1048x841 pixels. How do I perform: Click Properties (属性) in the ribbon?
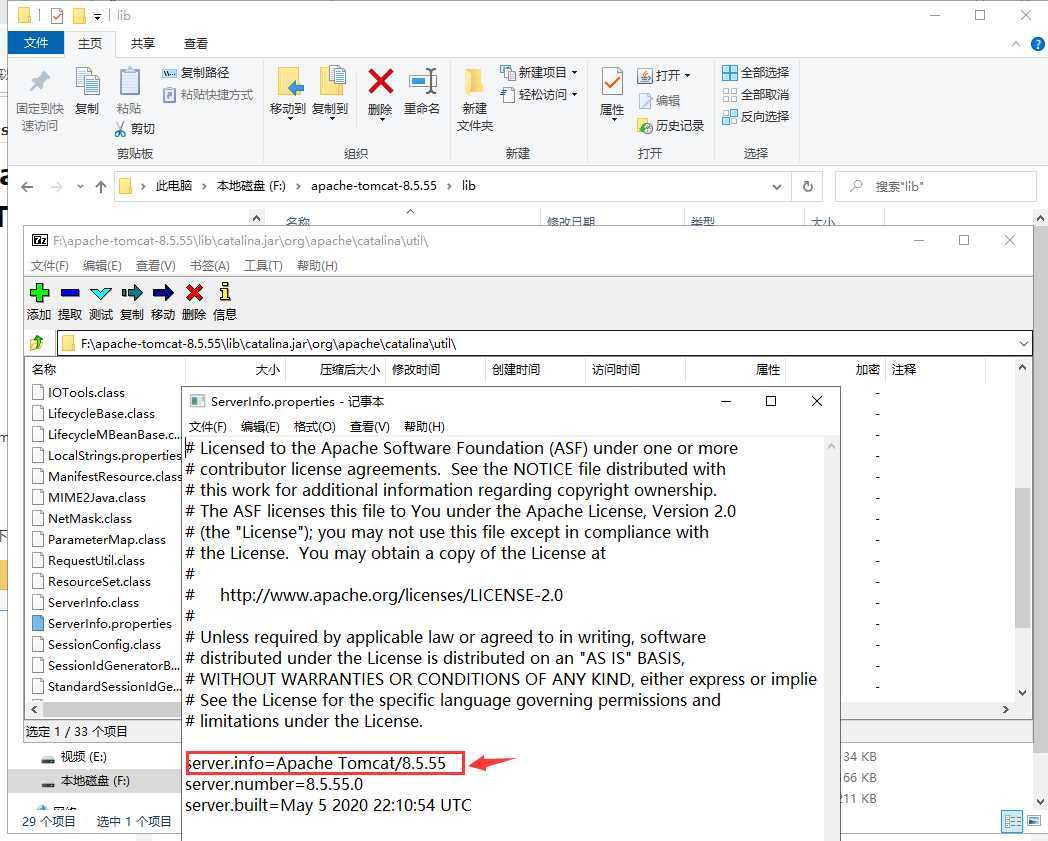612,92
